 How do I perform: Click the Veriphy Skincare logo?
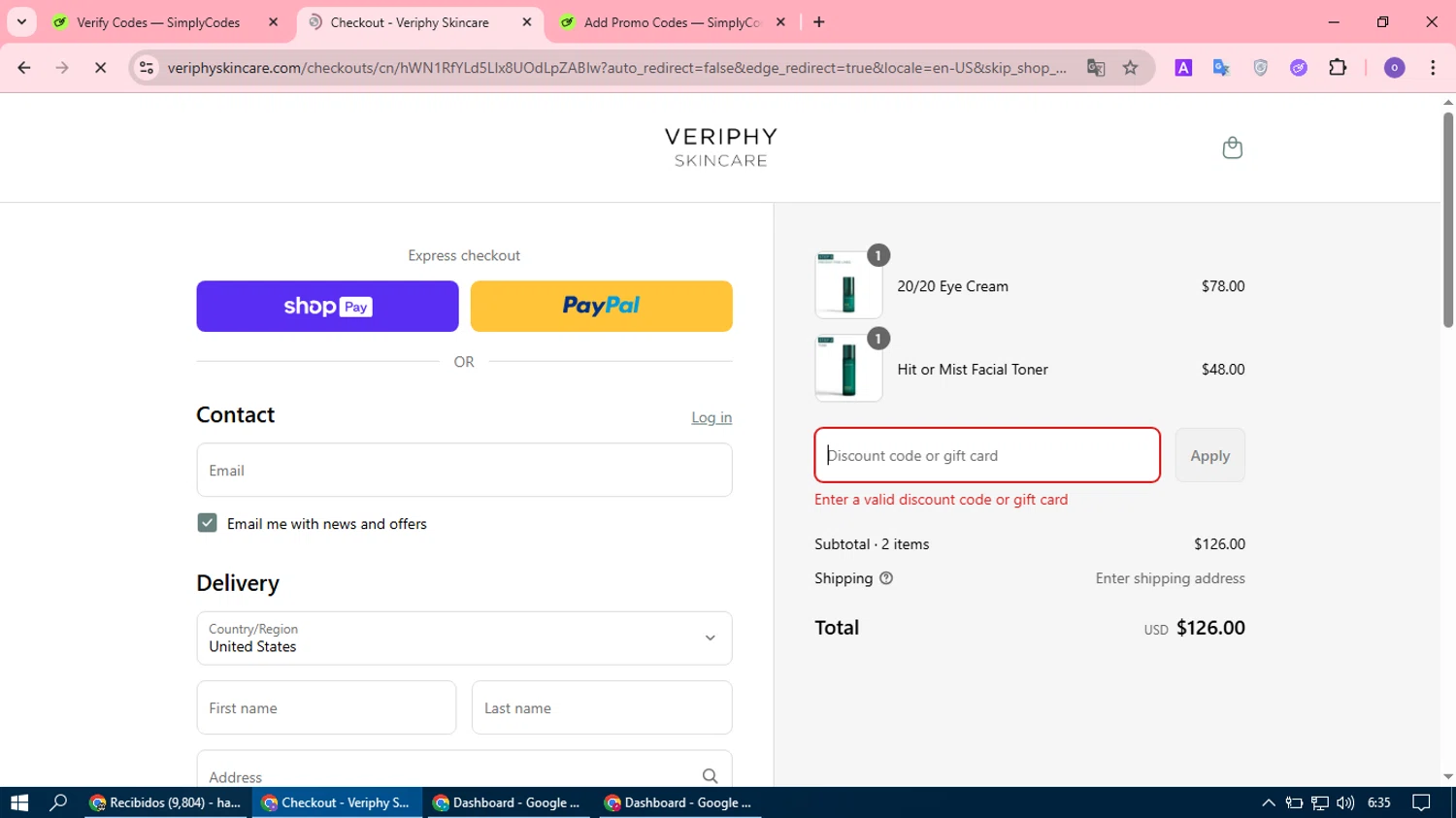pyautogui.click(x=721, y=147)
